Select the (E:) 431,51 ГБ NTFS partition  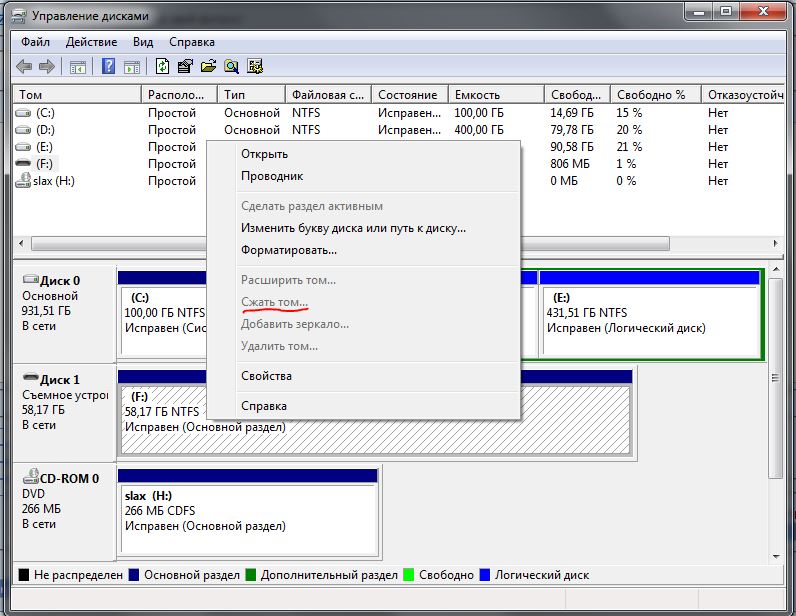pyautogui.click(x=650, y=320)
